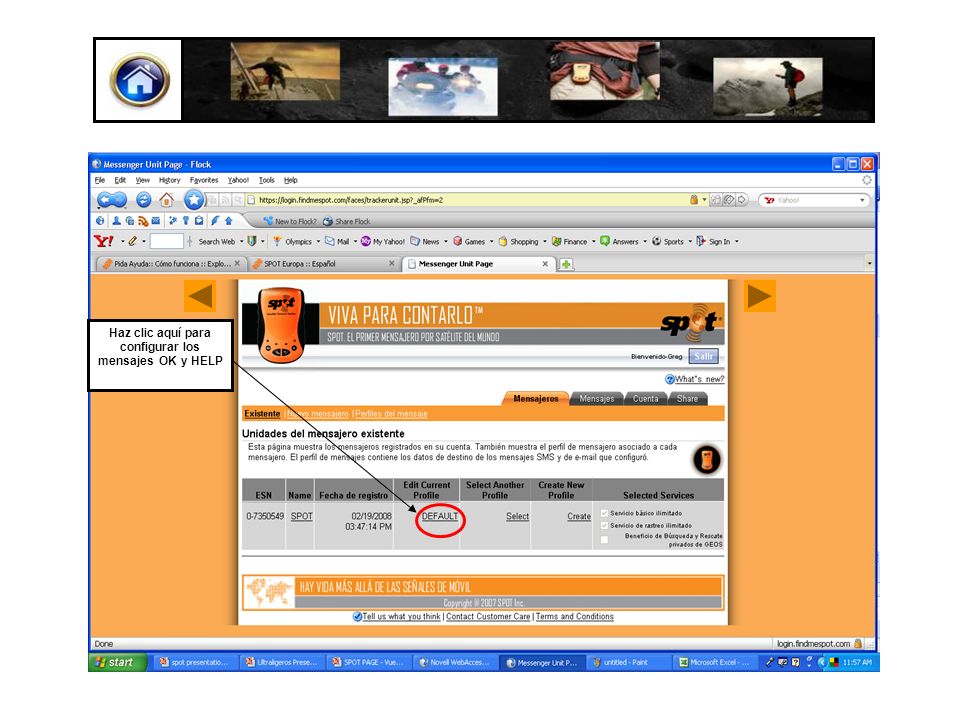
Task: Click the snowmobile photo thumbnail in banner
Action: pos(443,86)
